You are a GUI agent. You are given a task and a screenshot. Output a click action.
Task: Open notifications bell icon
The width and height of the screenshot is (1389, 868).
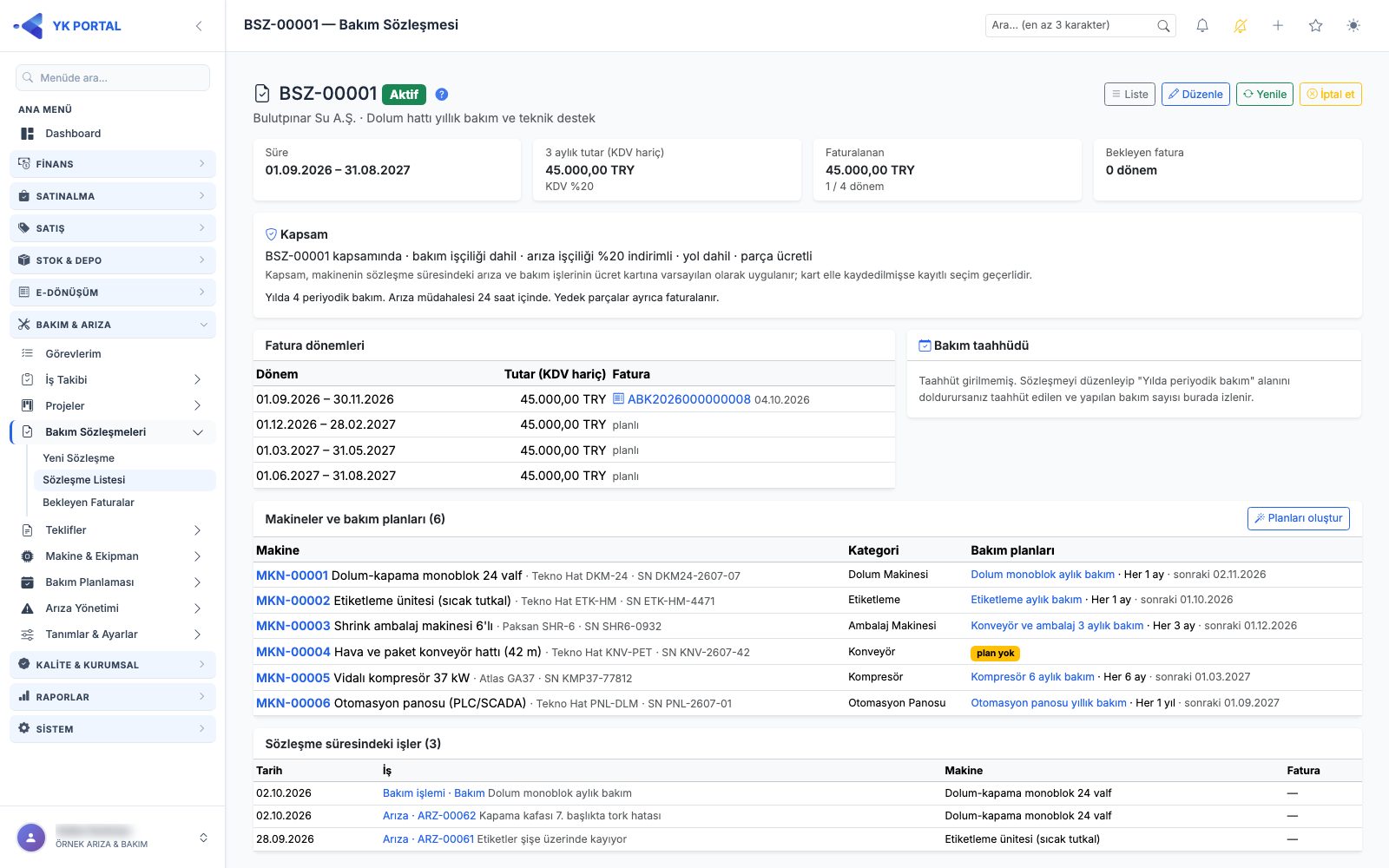(x=1202, y=26)
